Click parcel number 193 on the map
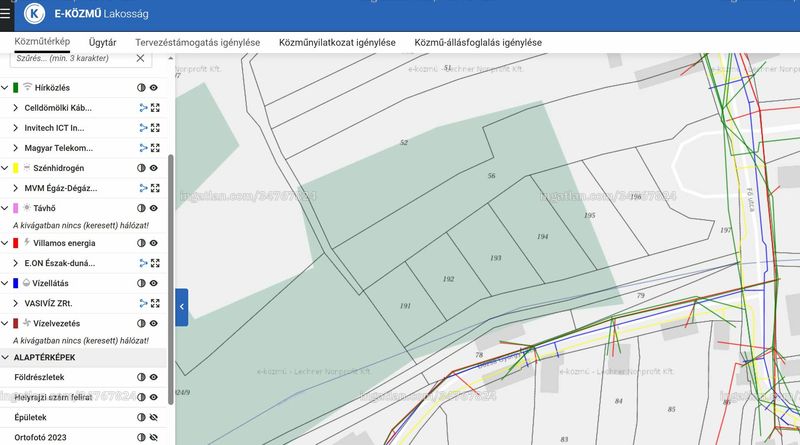This screenshot has height=445, width=800. point(495,258)
